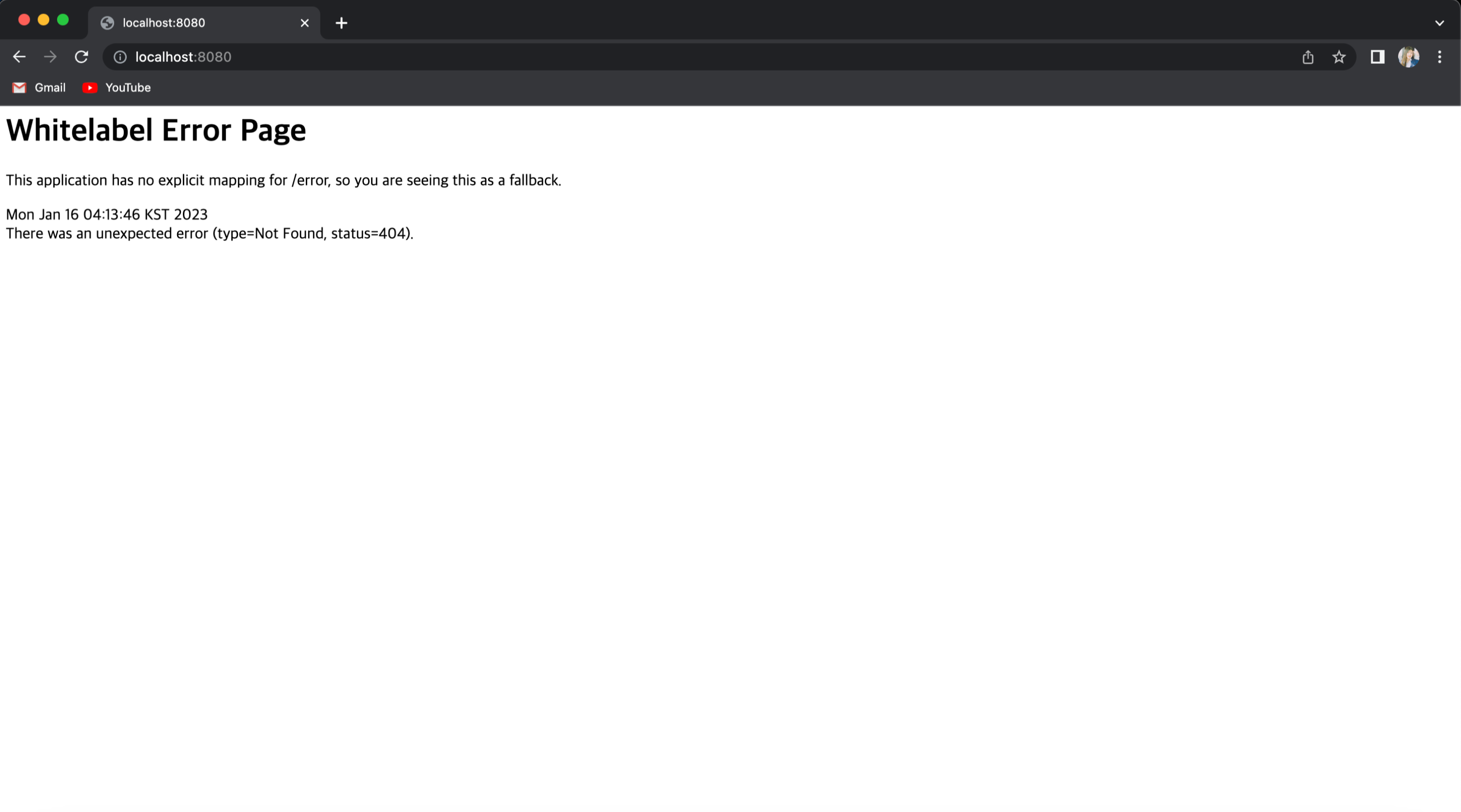Close the localhost:8080 tab
The image size is (1461, 812).
[x=305, y=23]
